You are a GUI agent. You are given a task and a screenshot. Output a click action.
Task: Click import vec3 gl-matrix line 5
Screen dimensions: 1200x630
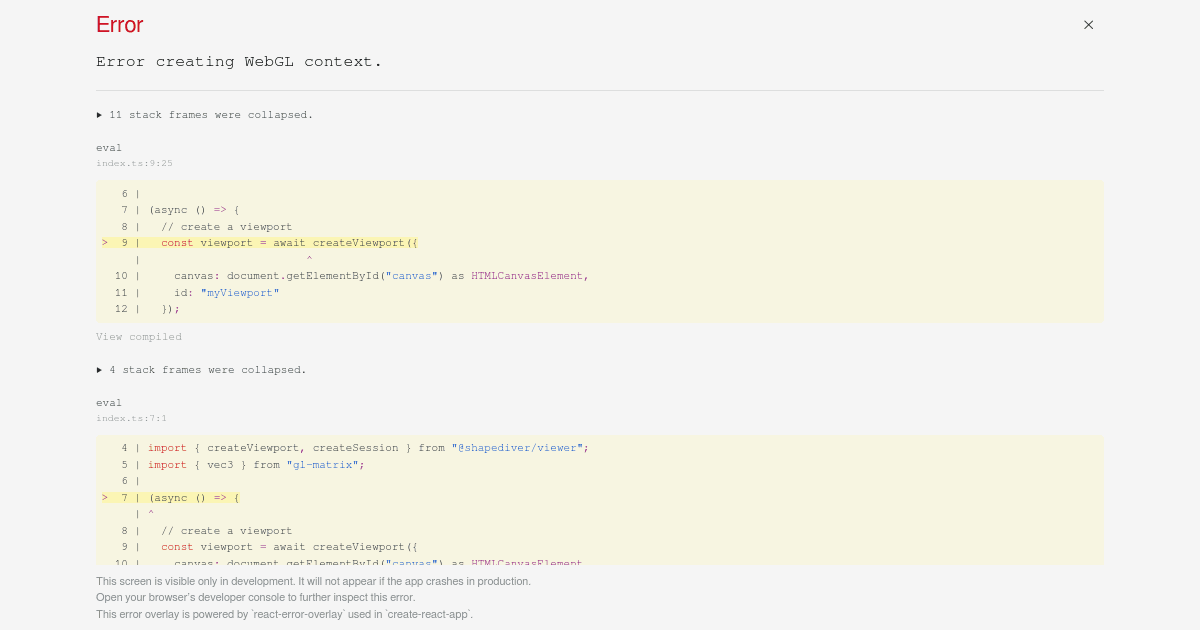(257, 465)
